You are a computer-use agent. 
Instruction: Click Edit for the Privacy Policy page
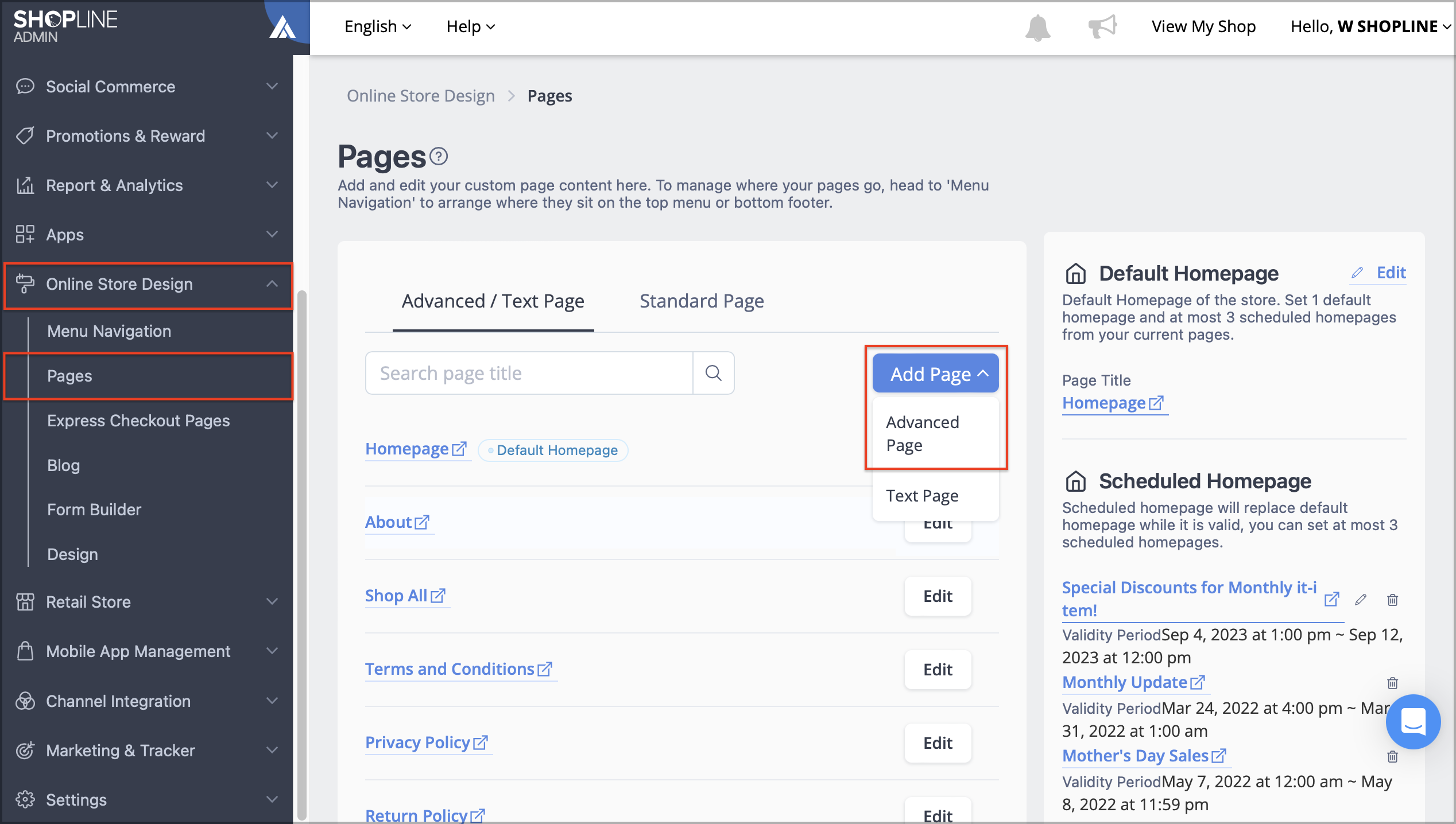[x=938, y=743]
